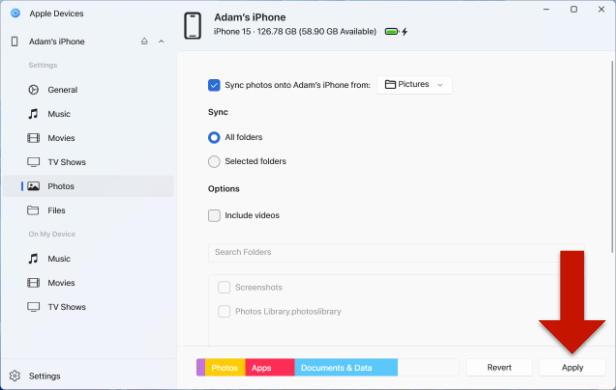Click the eject icon beside Adam's iPhone

click(144, 41)
